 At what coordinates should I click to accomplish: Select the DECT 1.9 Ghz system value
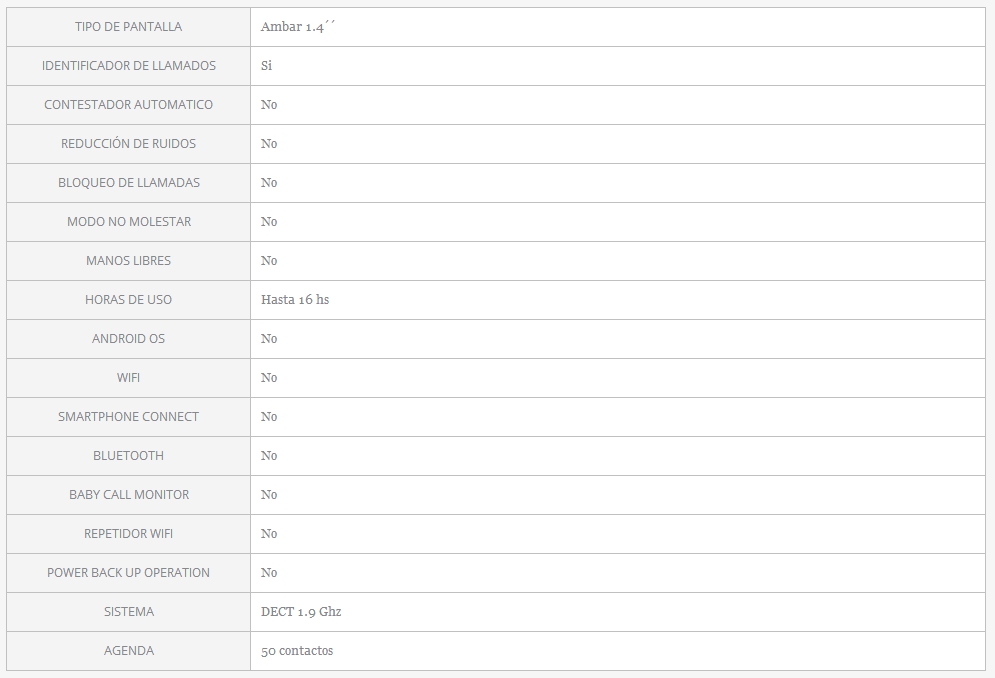coord(301,612)
